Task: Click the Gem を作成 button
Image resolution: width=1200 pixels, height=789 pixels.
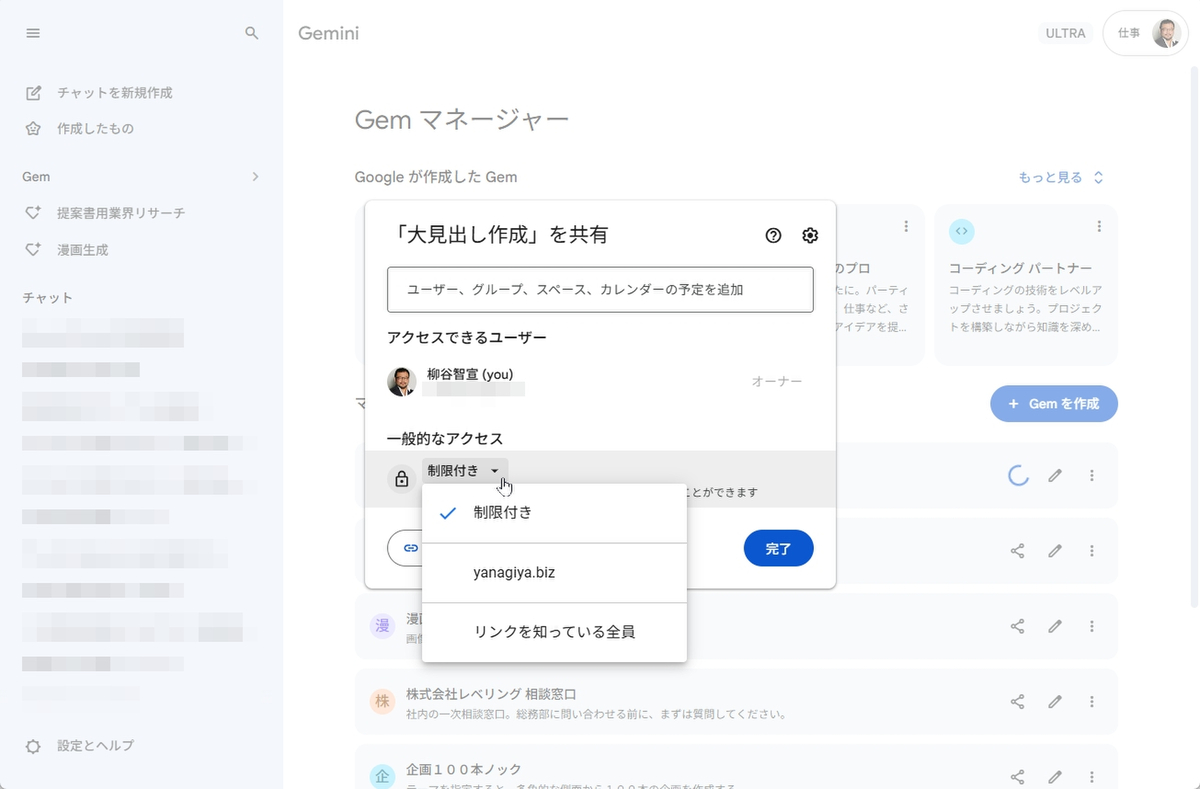Action: [1054, 404]
